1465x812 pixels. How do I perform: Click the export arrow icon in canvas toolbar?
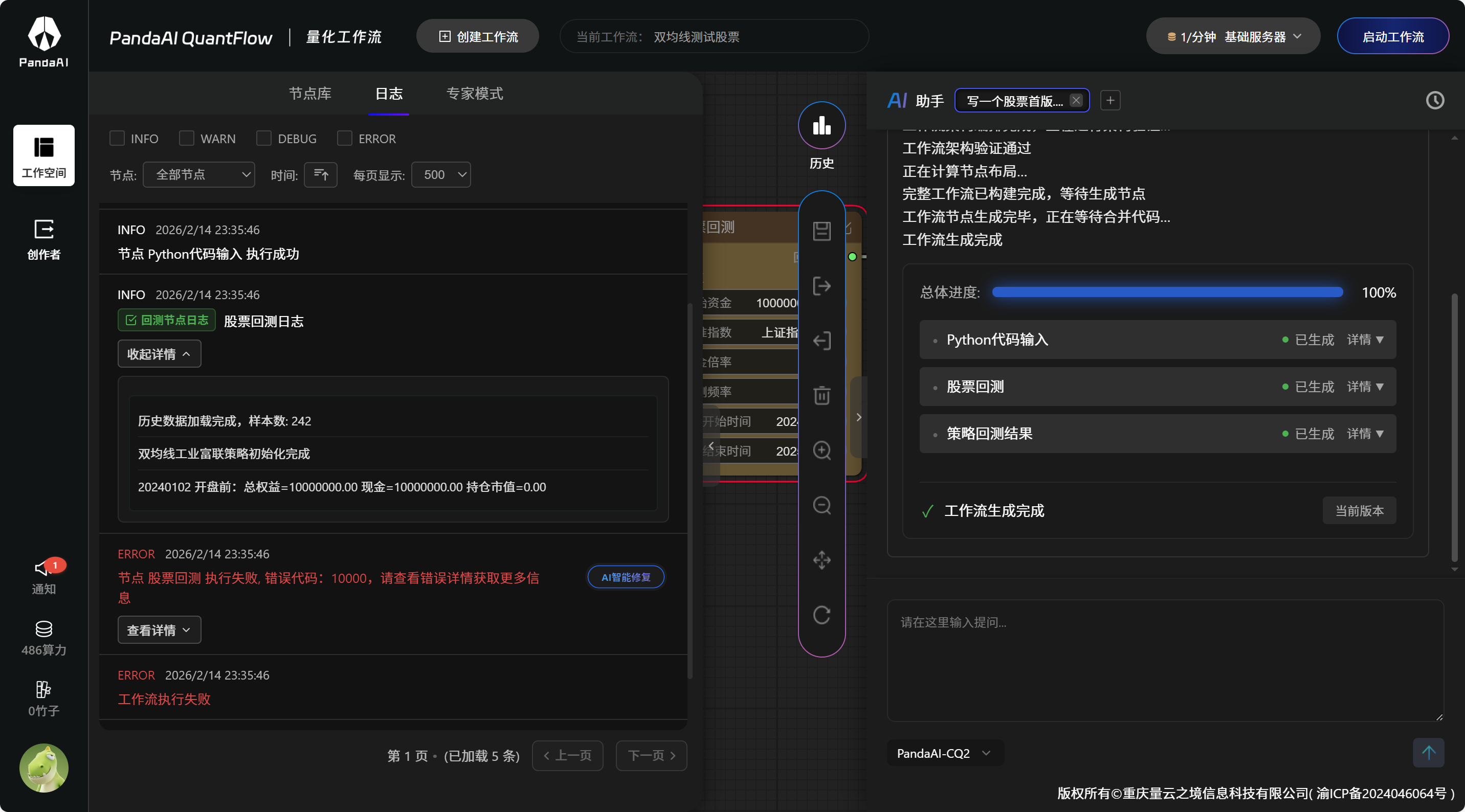822,285
